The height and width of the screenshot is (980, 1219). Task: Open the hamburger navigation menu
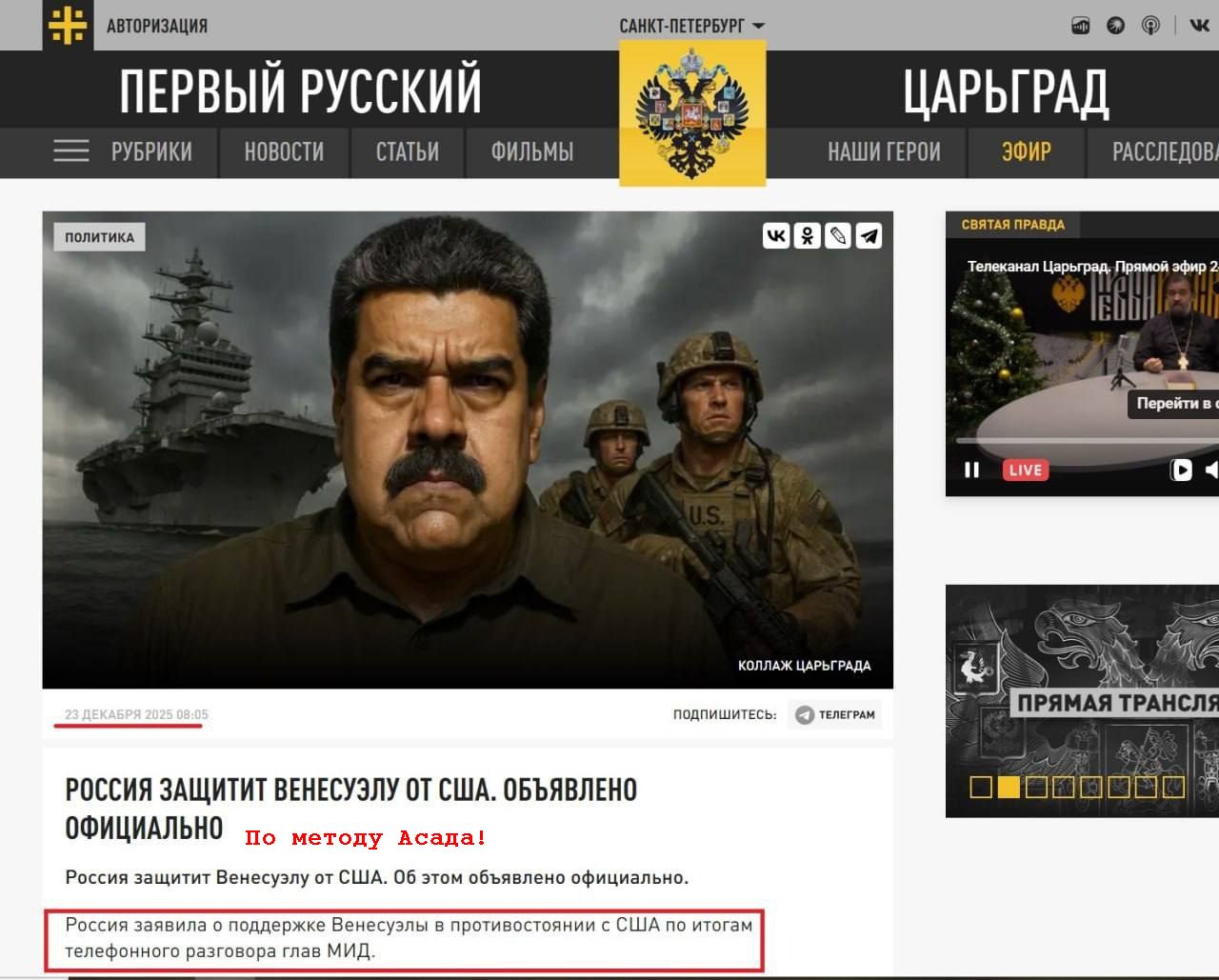pos(70,150)
